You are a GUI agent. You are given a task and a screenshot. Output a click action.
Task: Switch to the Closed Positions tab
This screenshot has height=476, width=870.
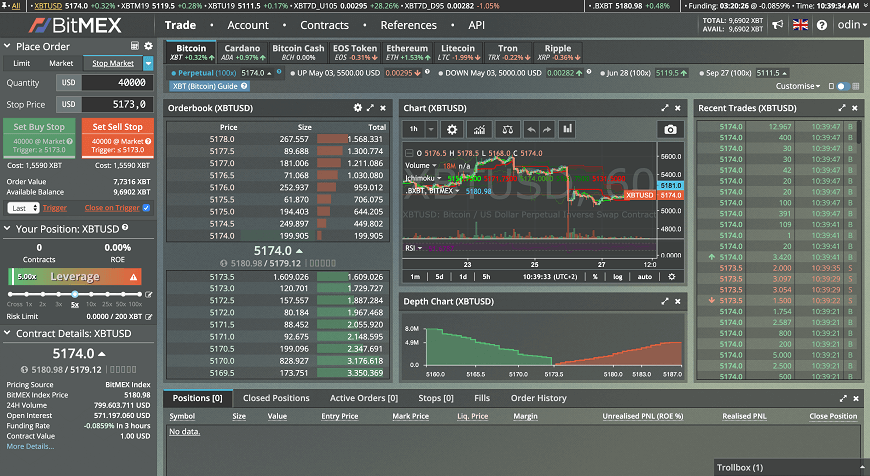click(x=276, y=398)
